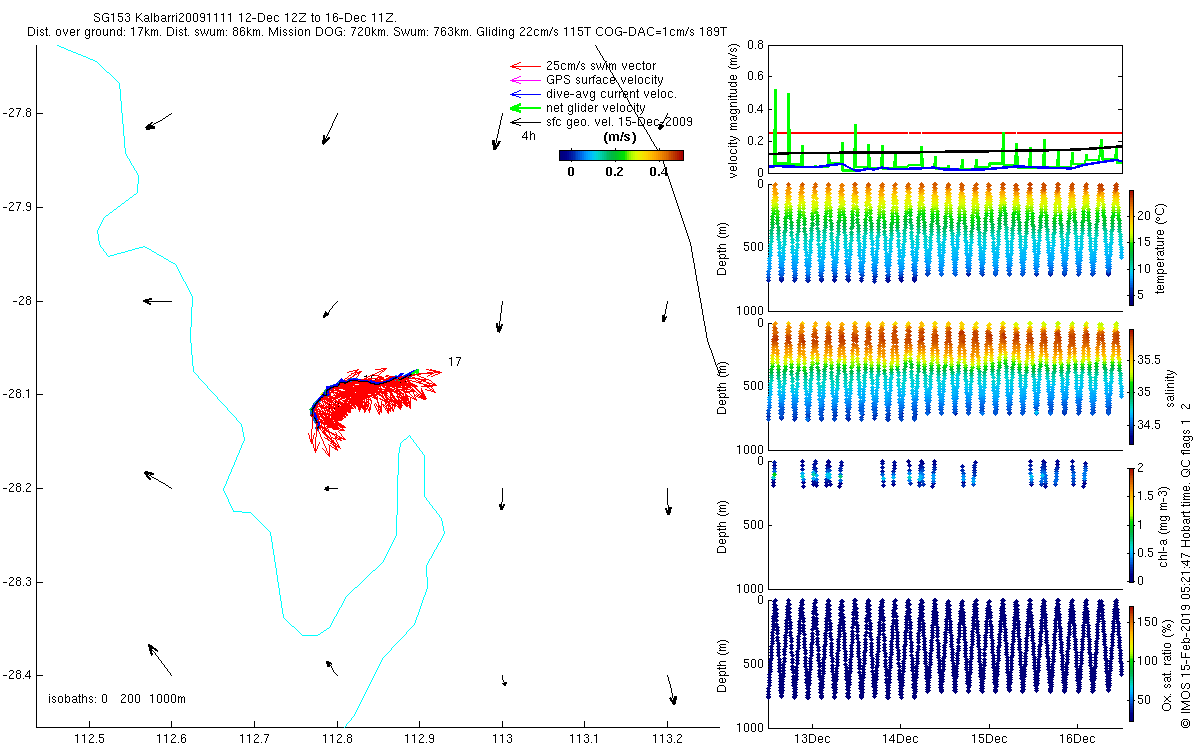Viewport: 1200px width, 750px height.
Task: Click the '13Dec' date tick label
Action: [x=812, y=739]
